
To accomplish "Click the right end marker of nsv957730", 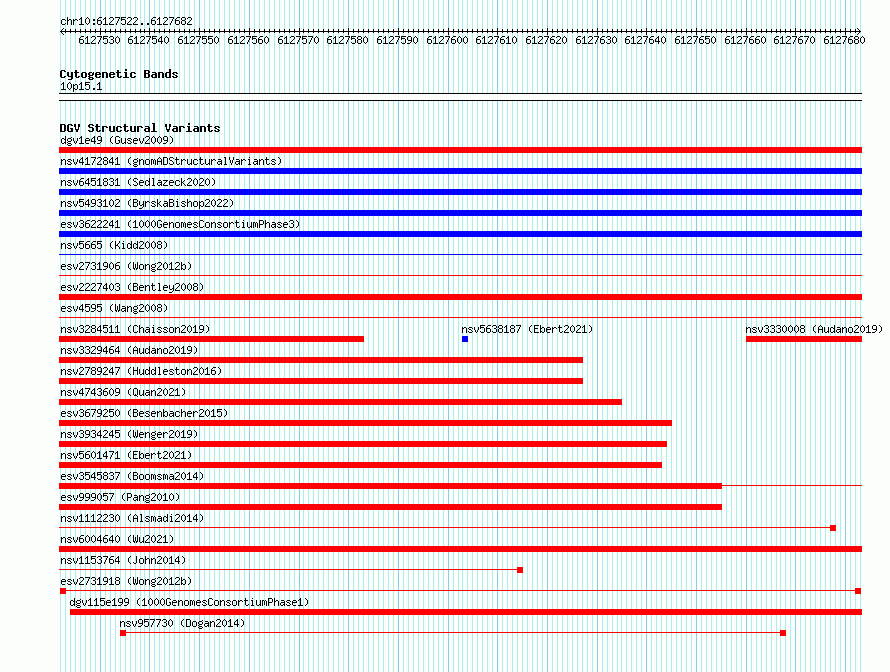I will click(783, 633).
